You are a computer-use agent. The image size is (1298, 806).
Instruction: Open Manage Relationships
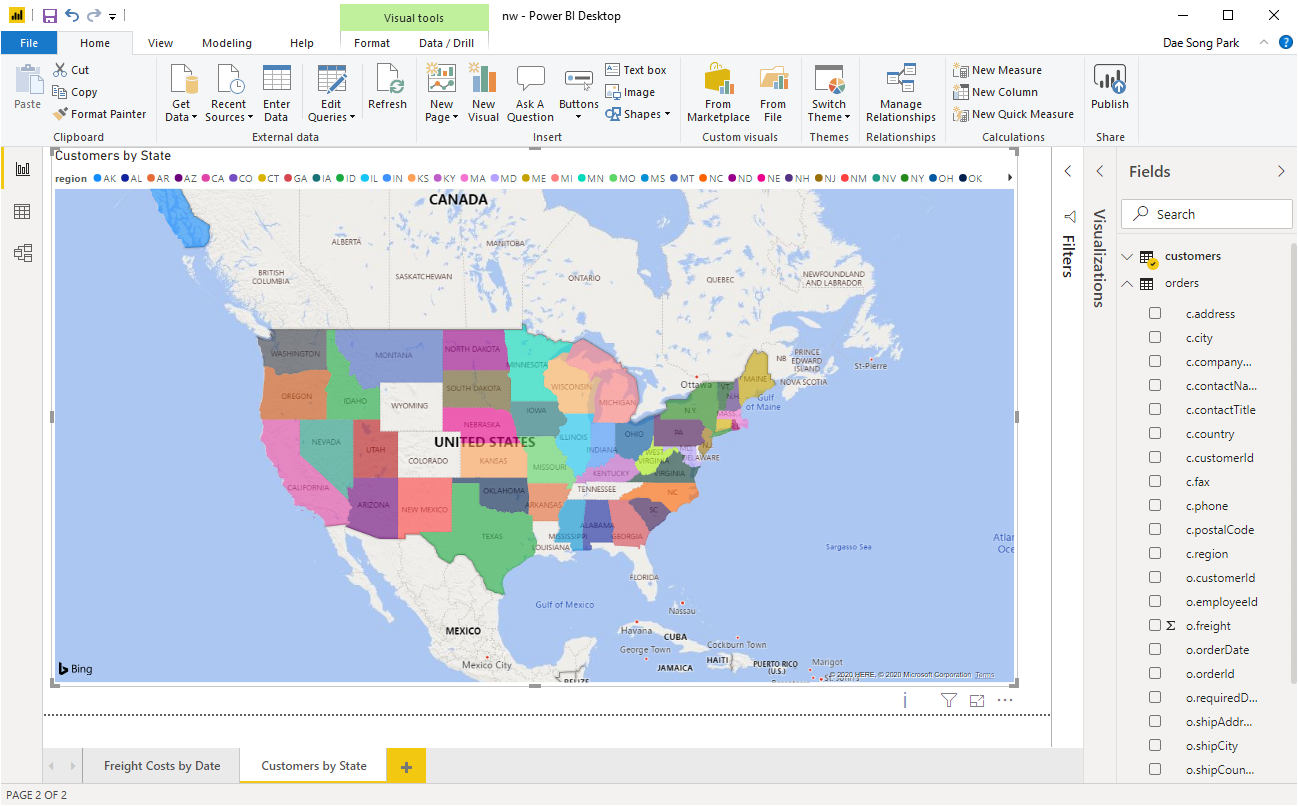pos(901,94)
